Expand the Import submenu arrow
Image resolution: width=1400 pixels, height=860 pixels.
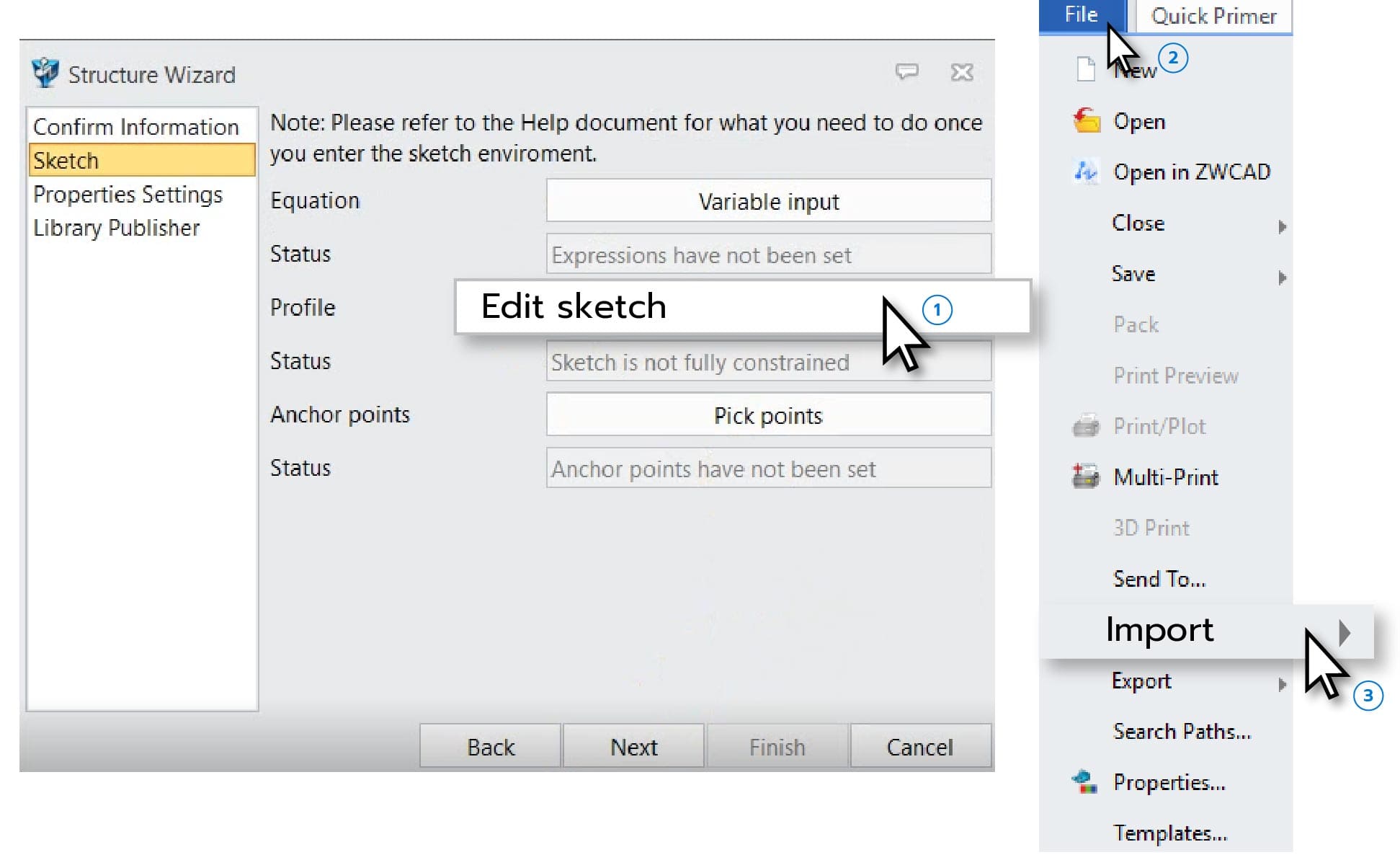pos(1344,632)
